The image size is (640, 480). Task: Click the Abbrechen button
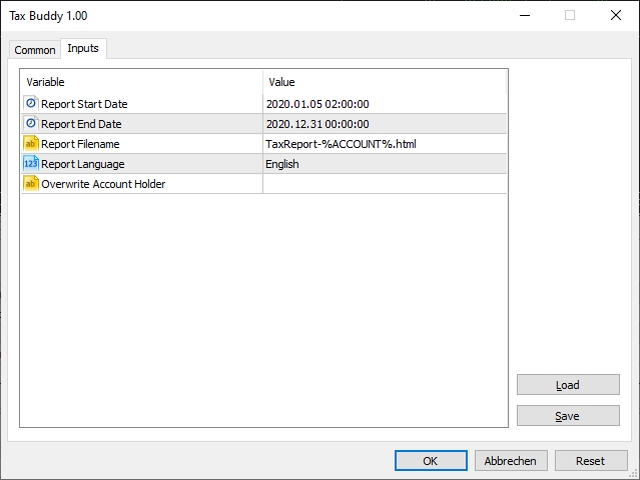(x=511, y=461)
